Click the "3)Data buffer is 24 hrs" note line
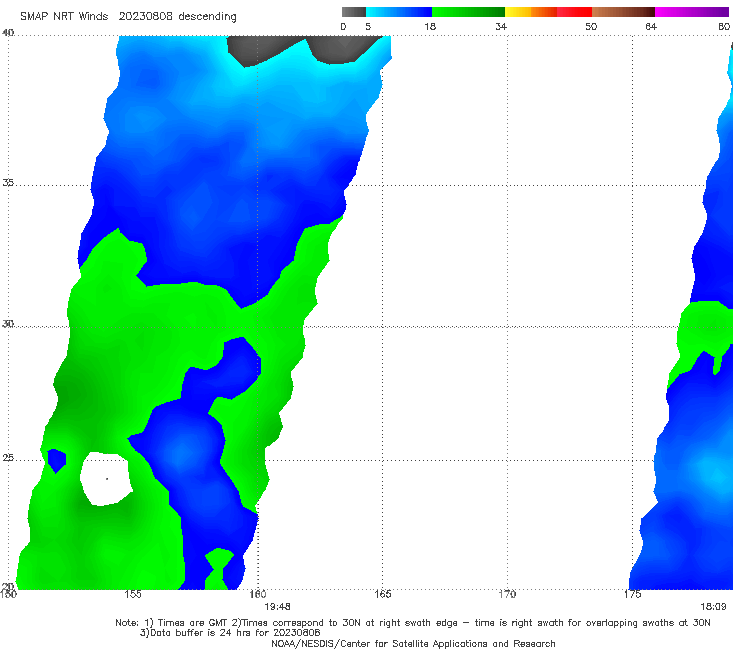 [x=230, y=633]
